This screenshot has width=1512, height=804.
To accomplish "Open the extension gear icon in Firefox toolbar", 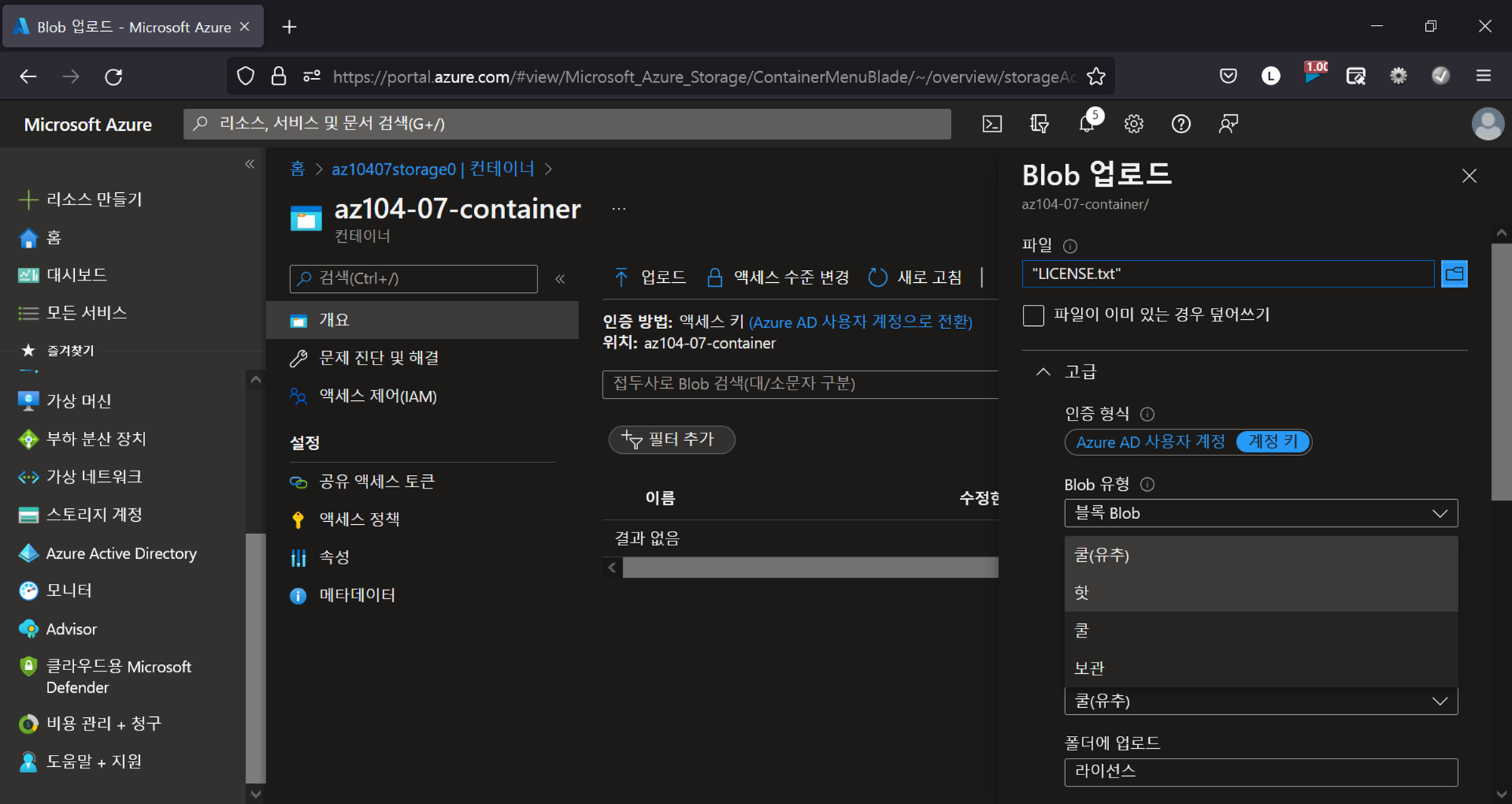I will coord(1399,76).
